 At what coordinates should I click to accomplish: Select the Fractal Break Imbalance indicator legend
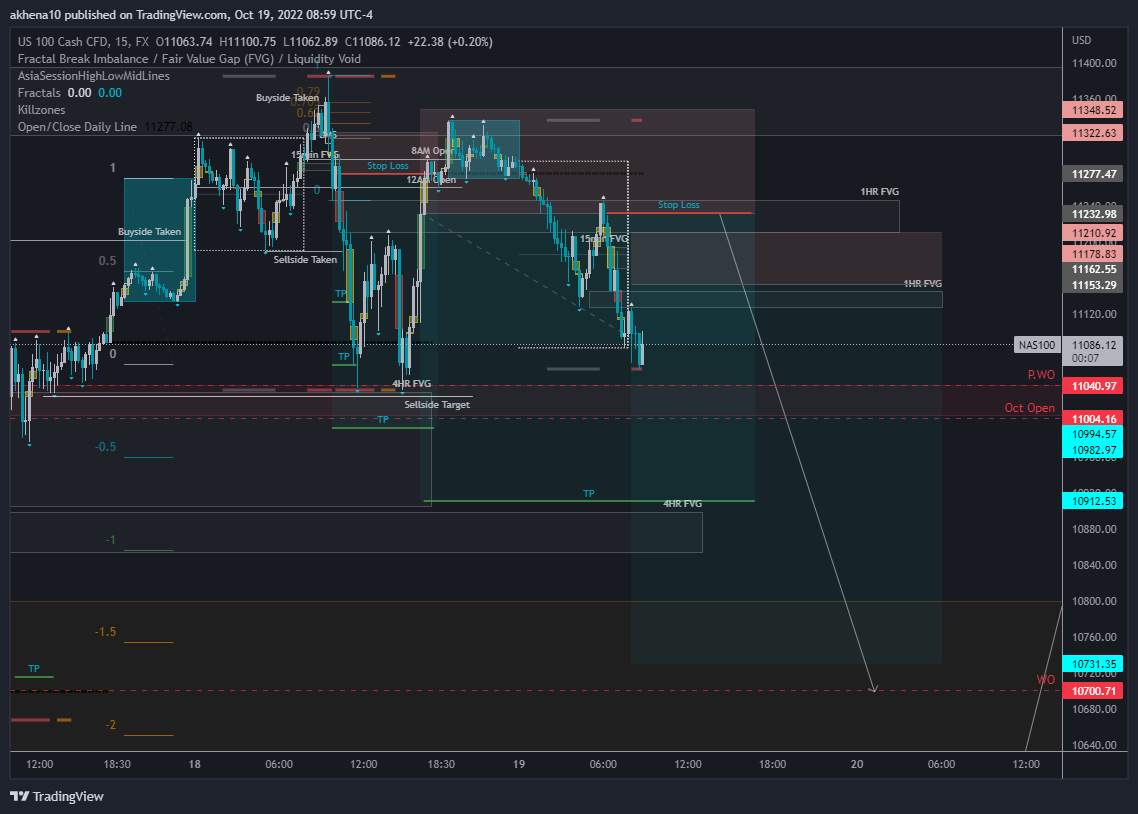coord(189,59)
